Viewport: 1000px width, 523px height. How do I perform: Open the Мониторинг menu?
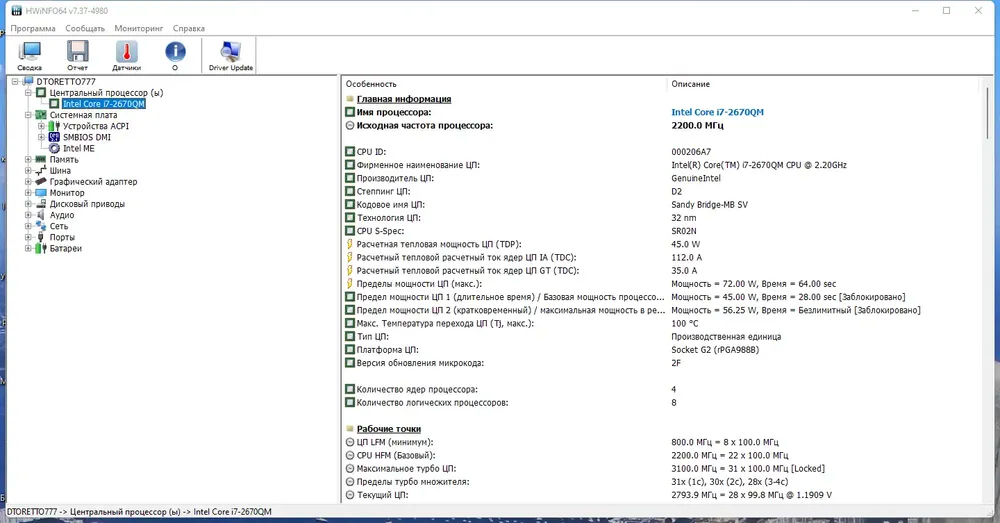click(138, 28)
